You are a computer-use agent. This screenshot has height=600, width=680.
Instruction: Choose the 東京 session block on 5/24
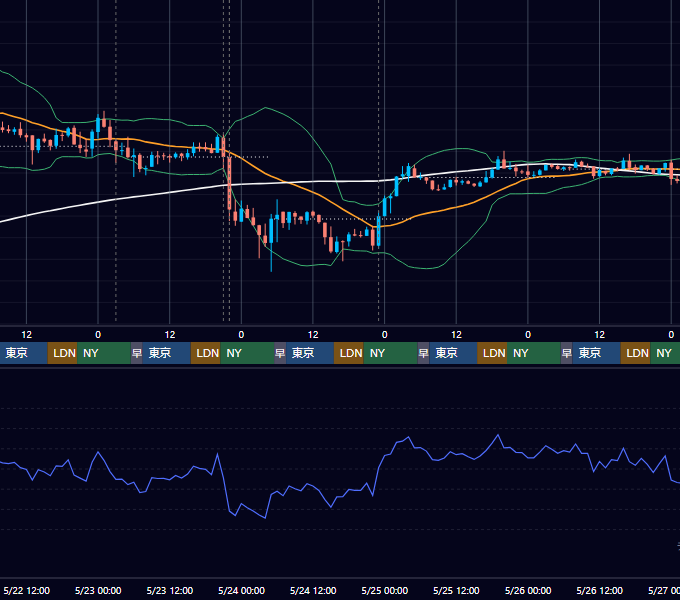point(310,353)
